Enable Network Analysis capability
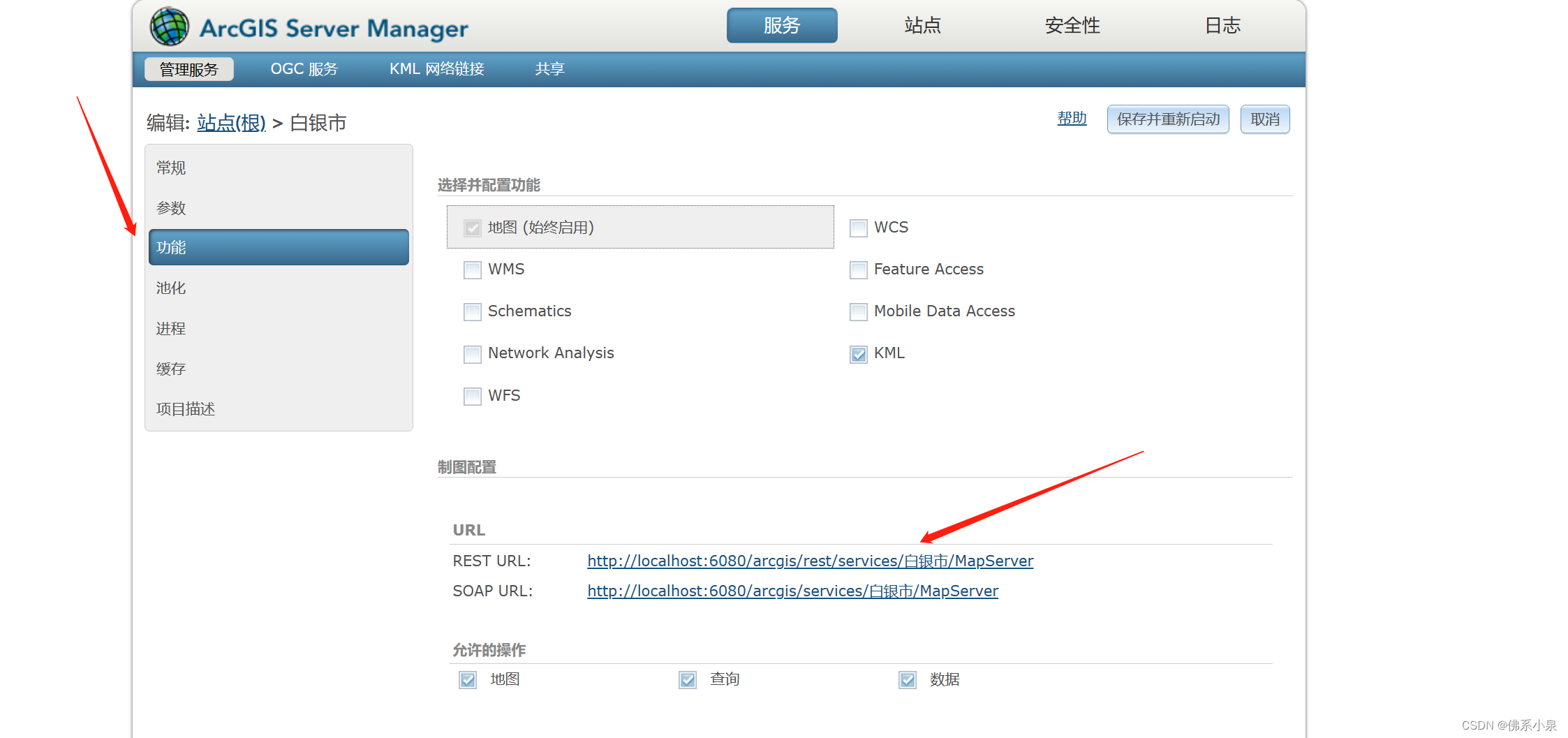 click(472, 354)
